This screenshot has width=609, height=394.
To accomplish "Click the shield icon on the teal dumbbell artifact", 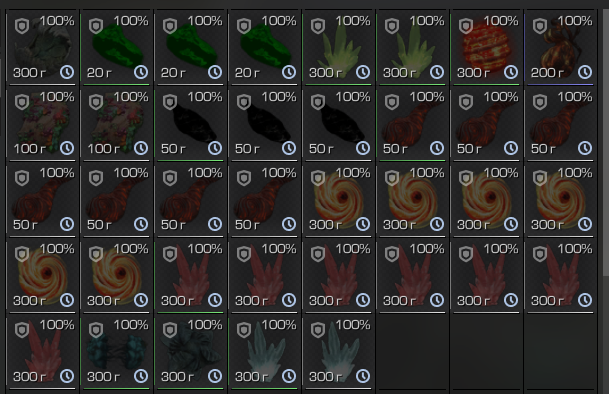I will coord(96,331).
